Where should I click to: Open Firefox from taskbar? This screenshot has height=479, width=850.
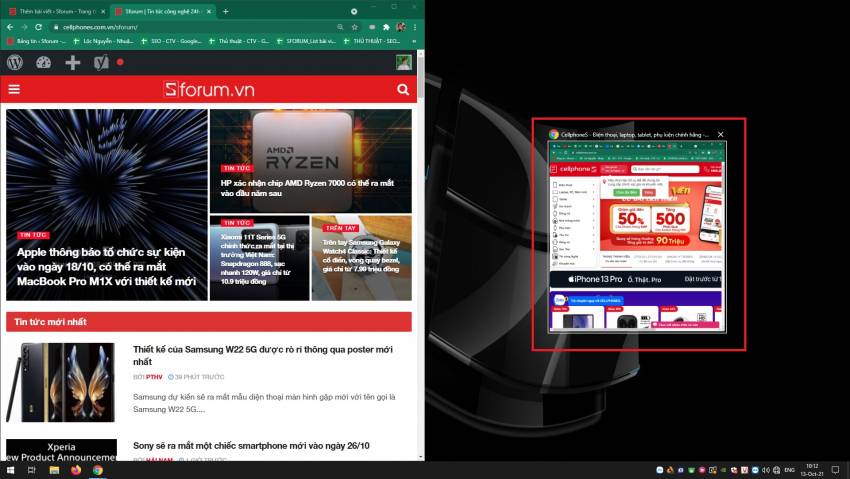point(76,470)
